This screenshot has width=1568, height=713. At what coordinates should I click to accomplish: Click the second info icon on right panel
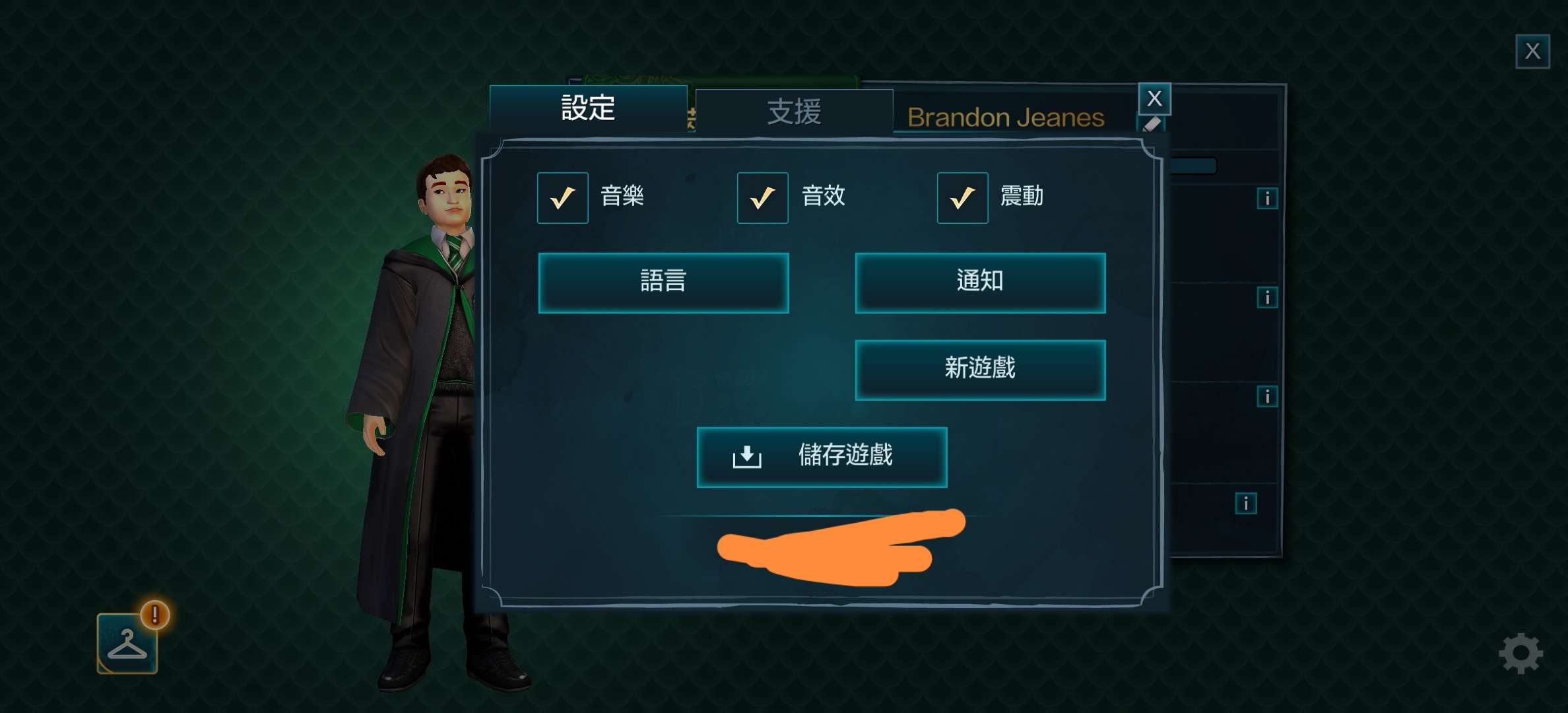tap(1267, 298)
